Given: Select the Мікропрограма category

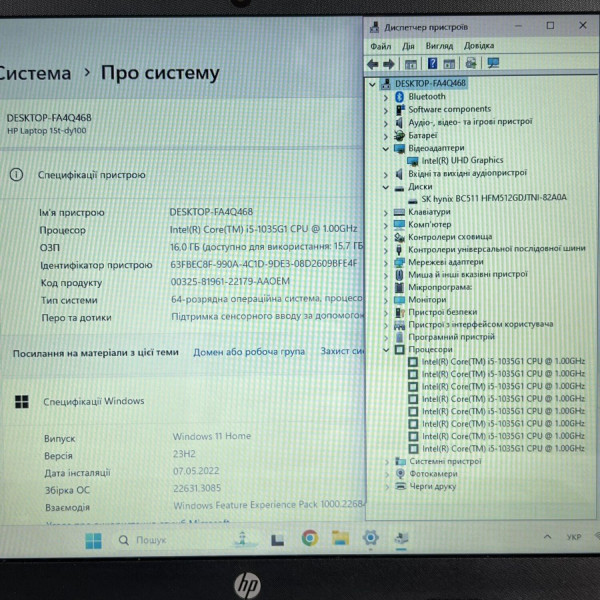Looking at the screenshot, I should click(440, 287).
